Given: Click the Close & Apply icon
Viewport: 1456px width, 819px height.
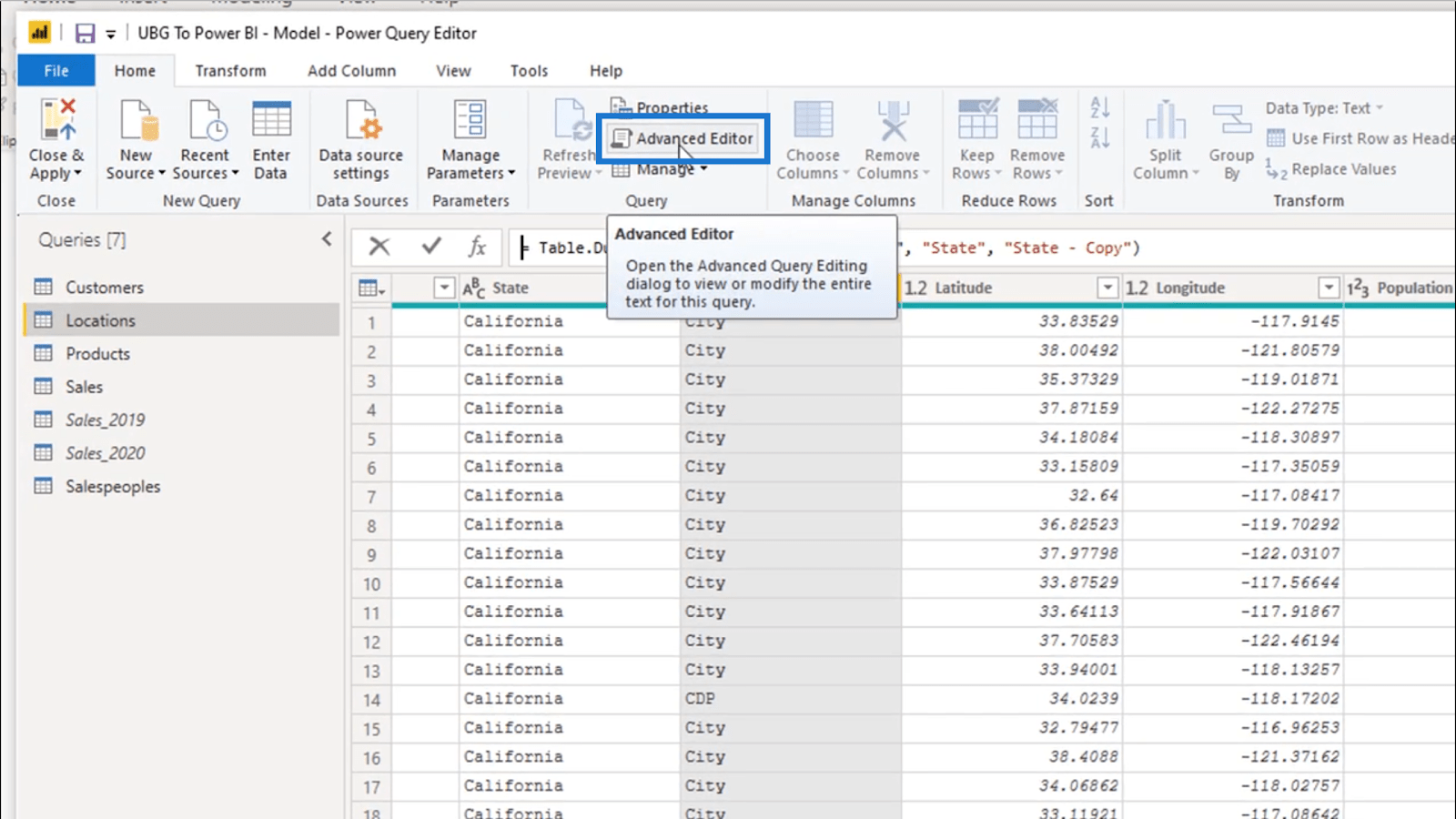Looking at the screenshot, I should point(56,120).
